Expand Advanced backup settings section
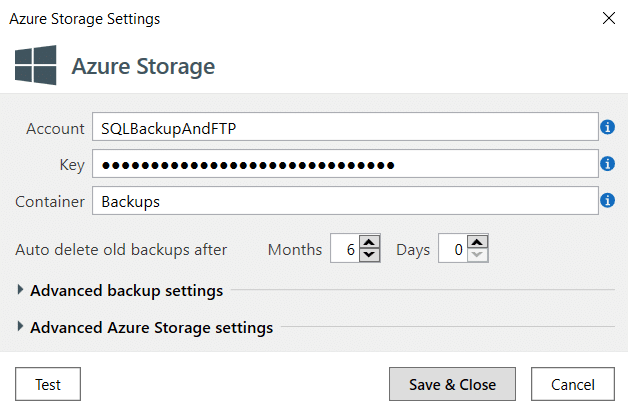 (127, 290)
